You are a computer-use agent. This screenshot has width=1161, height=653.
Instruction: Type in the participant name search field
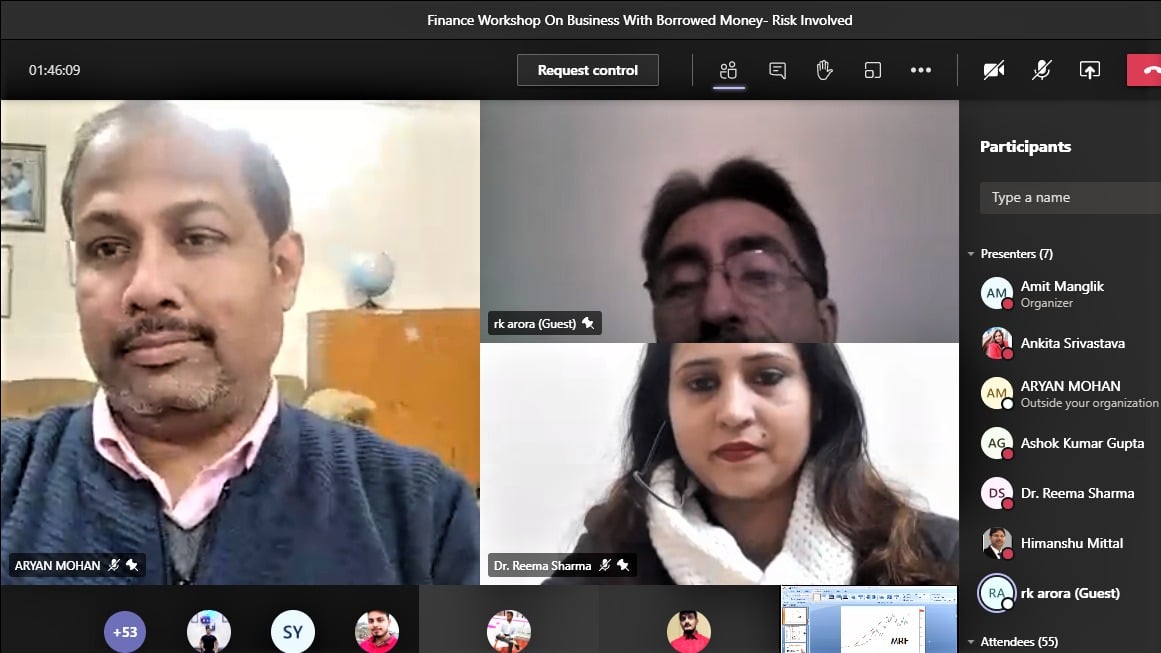pyautogui.click(x=1068, y=198)
